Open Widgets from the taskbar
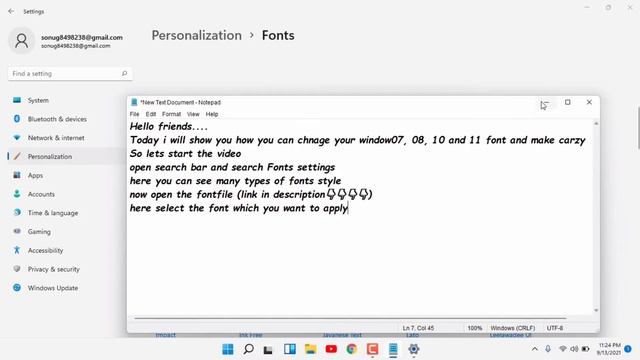The image size is (640, 360). [290, 349]
